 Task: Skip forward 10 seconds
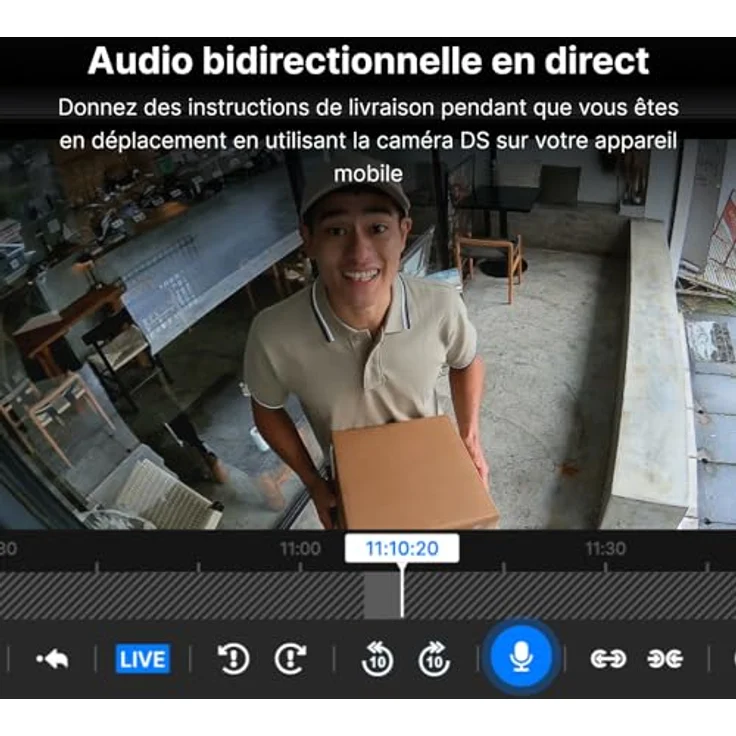point(434,659)
